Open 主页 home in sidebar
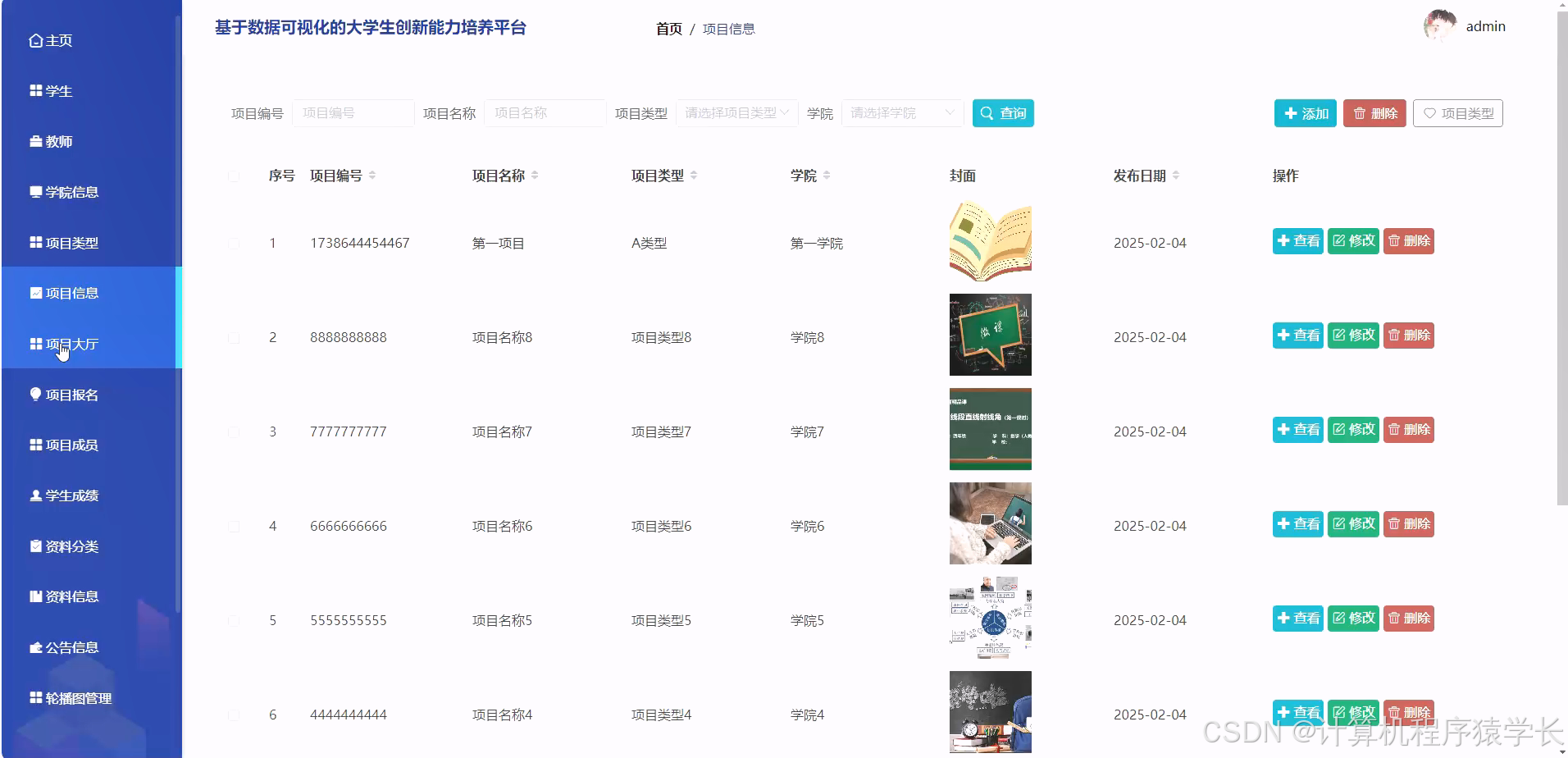This screenshot has height=758, width=1568. click(x=51, y=40)
